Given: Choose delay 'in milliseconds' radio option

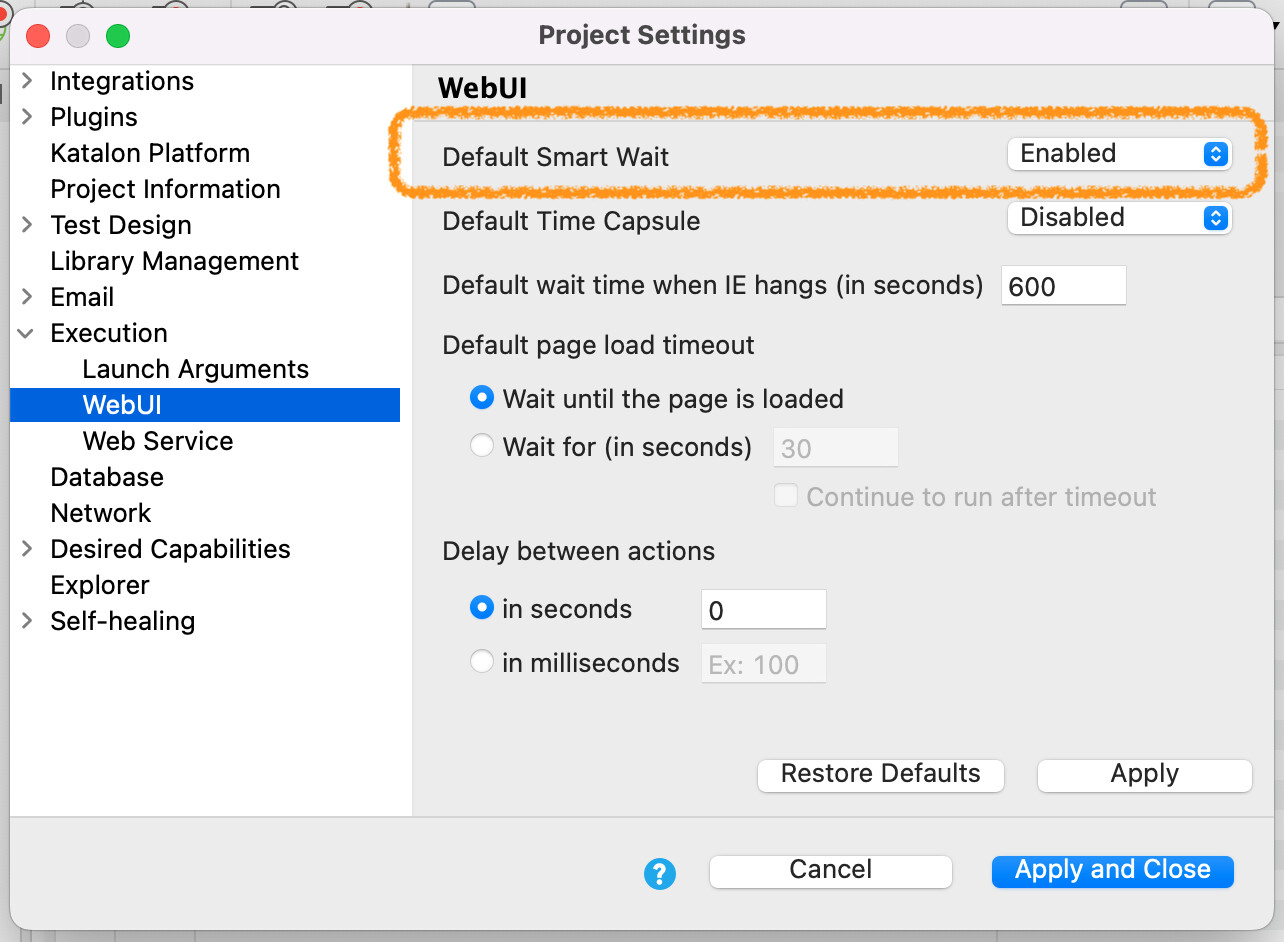Looking at the screenshot, I should pyautogui.click(x=482, y=662).
